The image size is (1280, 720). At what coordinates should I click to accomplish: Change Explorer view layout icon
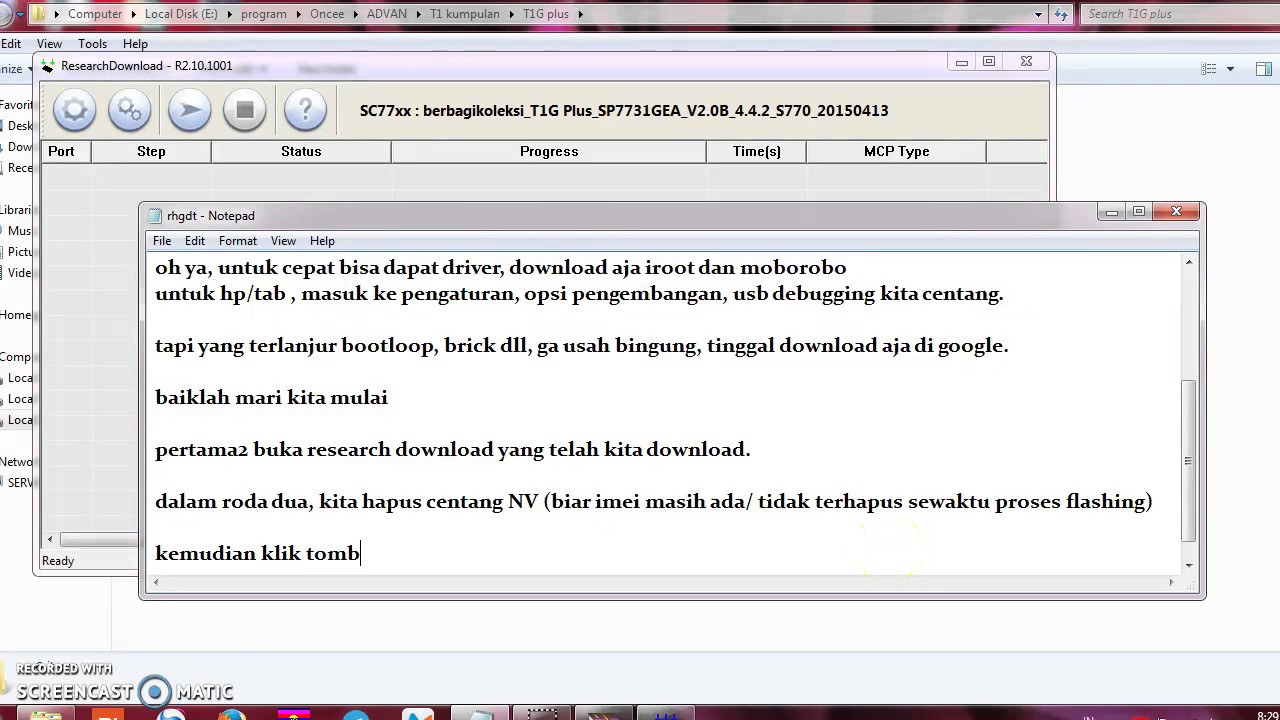click(1209, 69)
